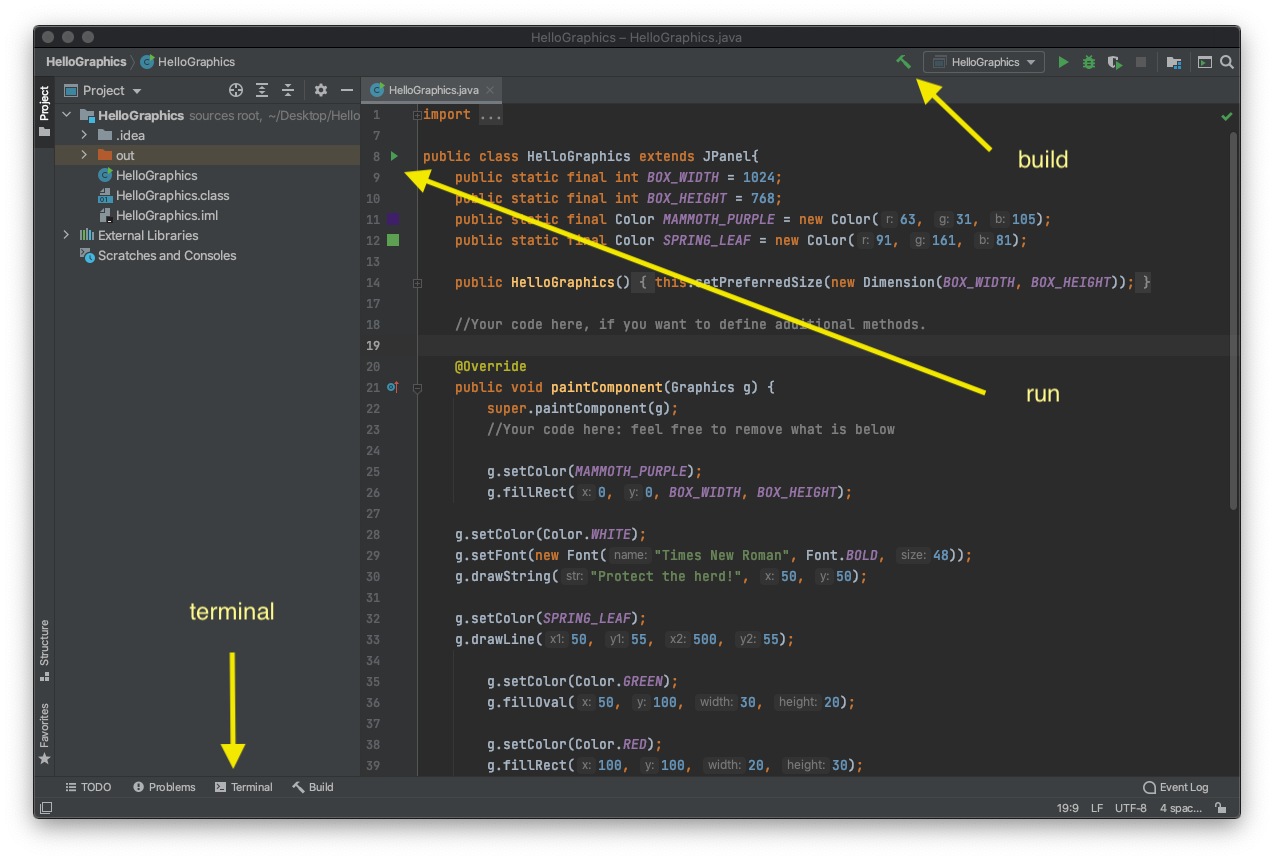Screen dimensions: 1274x860
Task: Click the override gutter icon on line 21
Action: [x=393, y=387]
